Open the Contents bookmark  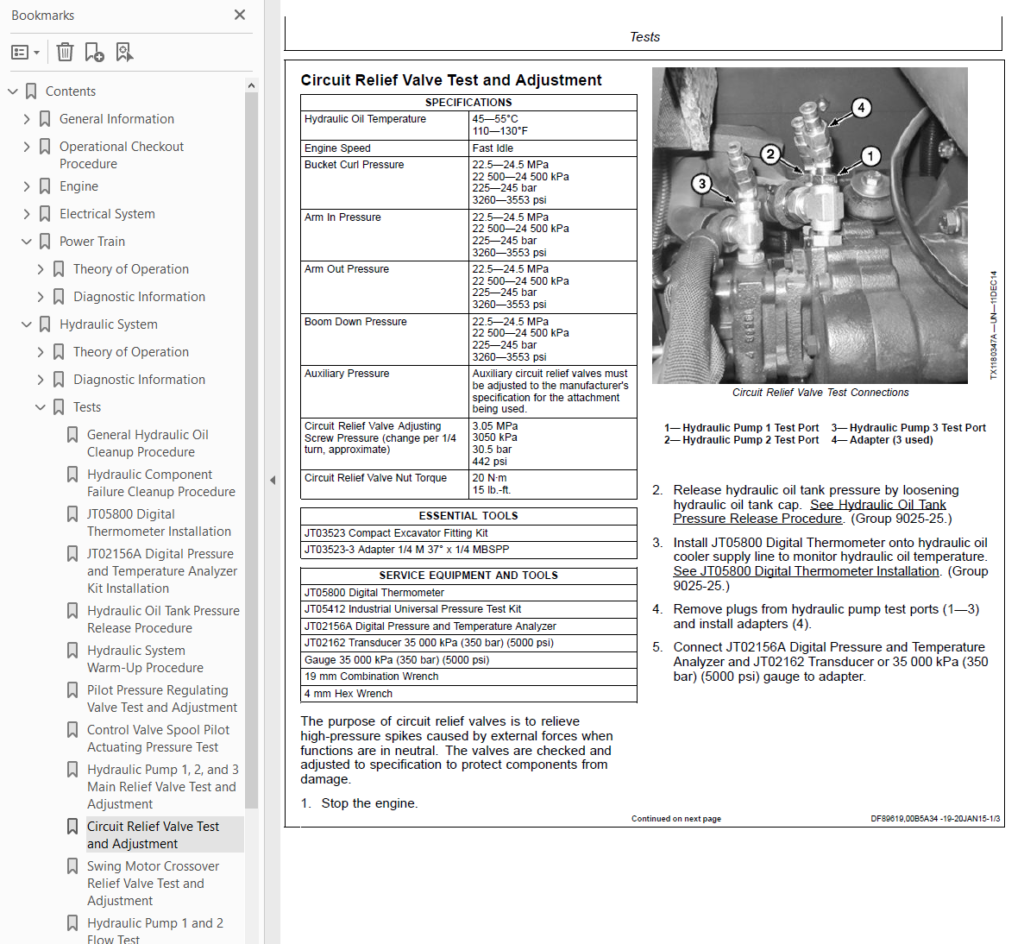[x=71, y=91]
